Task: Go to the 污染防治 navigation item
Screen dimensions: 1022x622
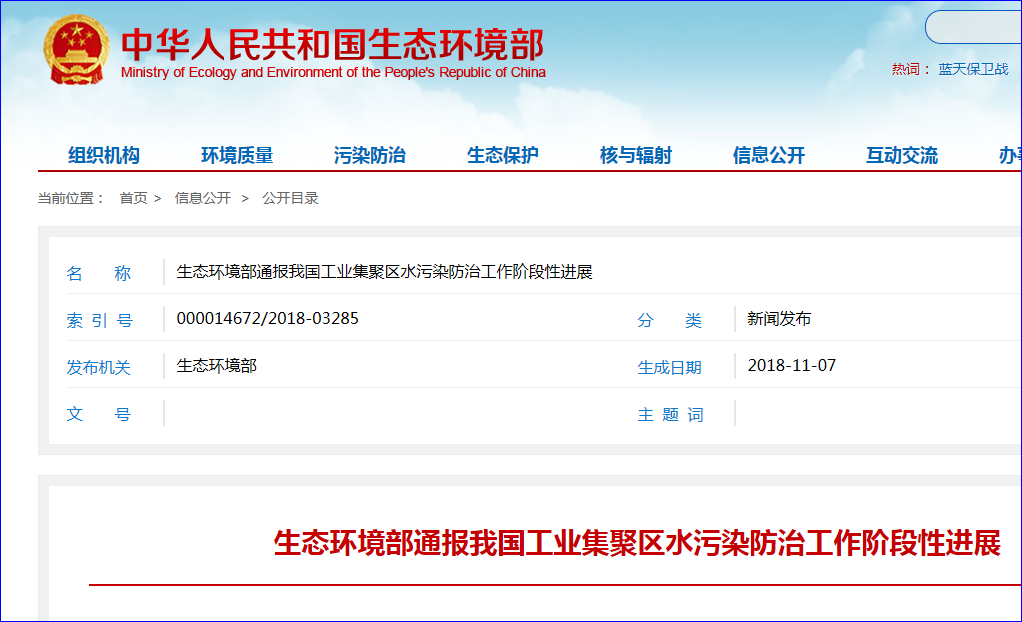Action: pyautogui.click(x=370, y=155)
